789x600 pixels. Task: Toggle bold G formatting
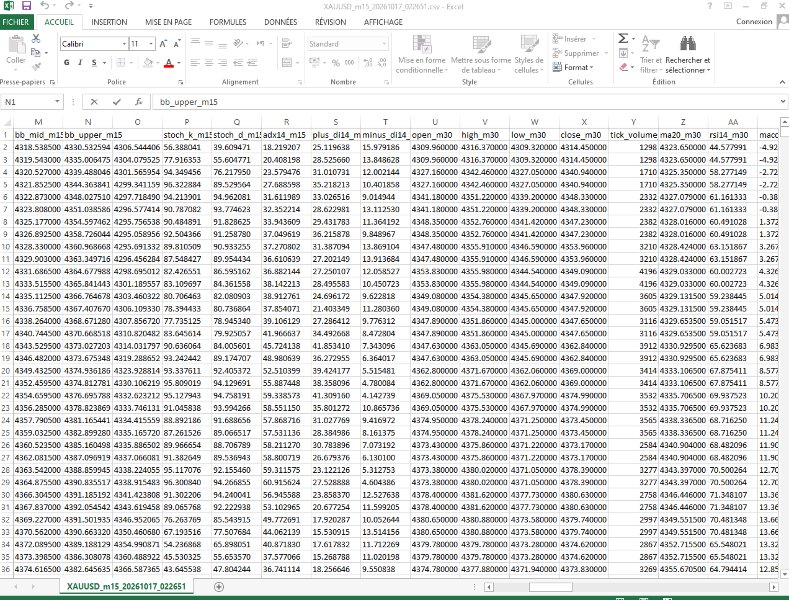tap(66, 62)
